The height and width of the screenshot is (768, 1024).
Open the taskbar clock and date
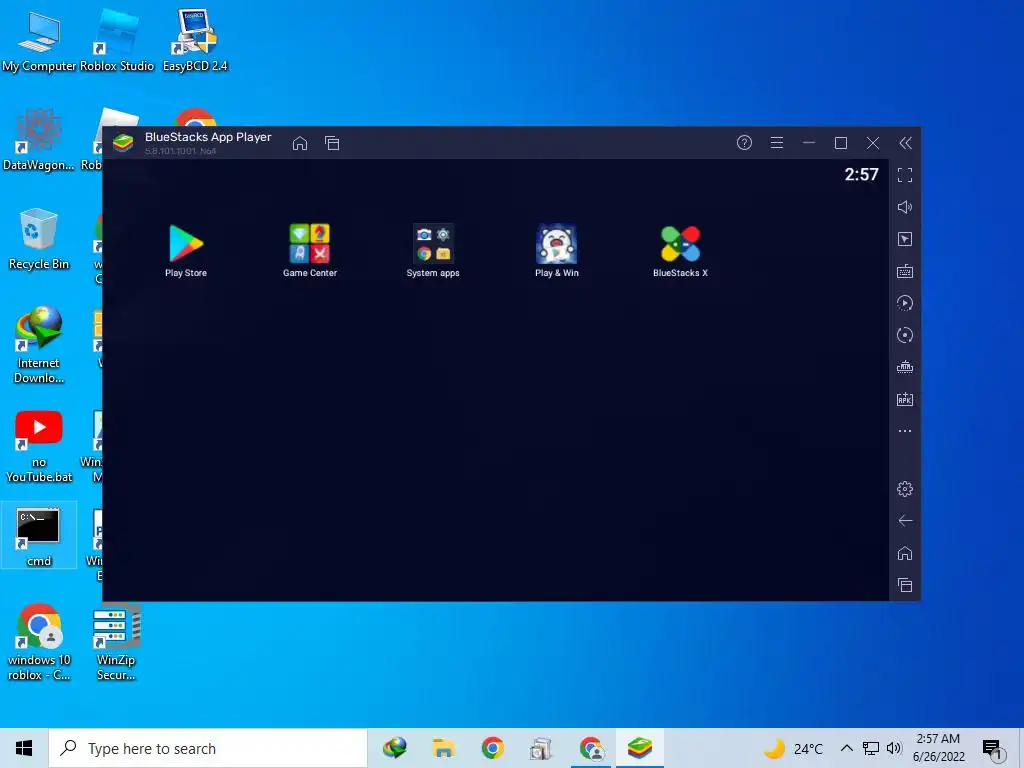(x=938, y=748)
